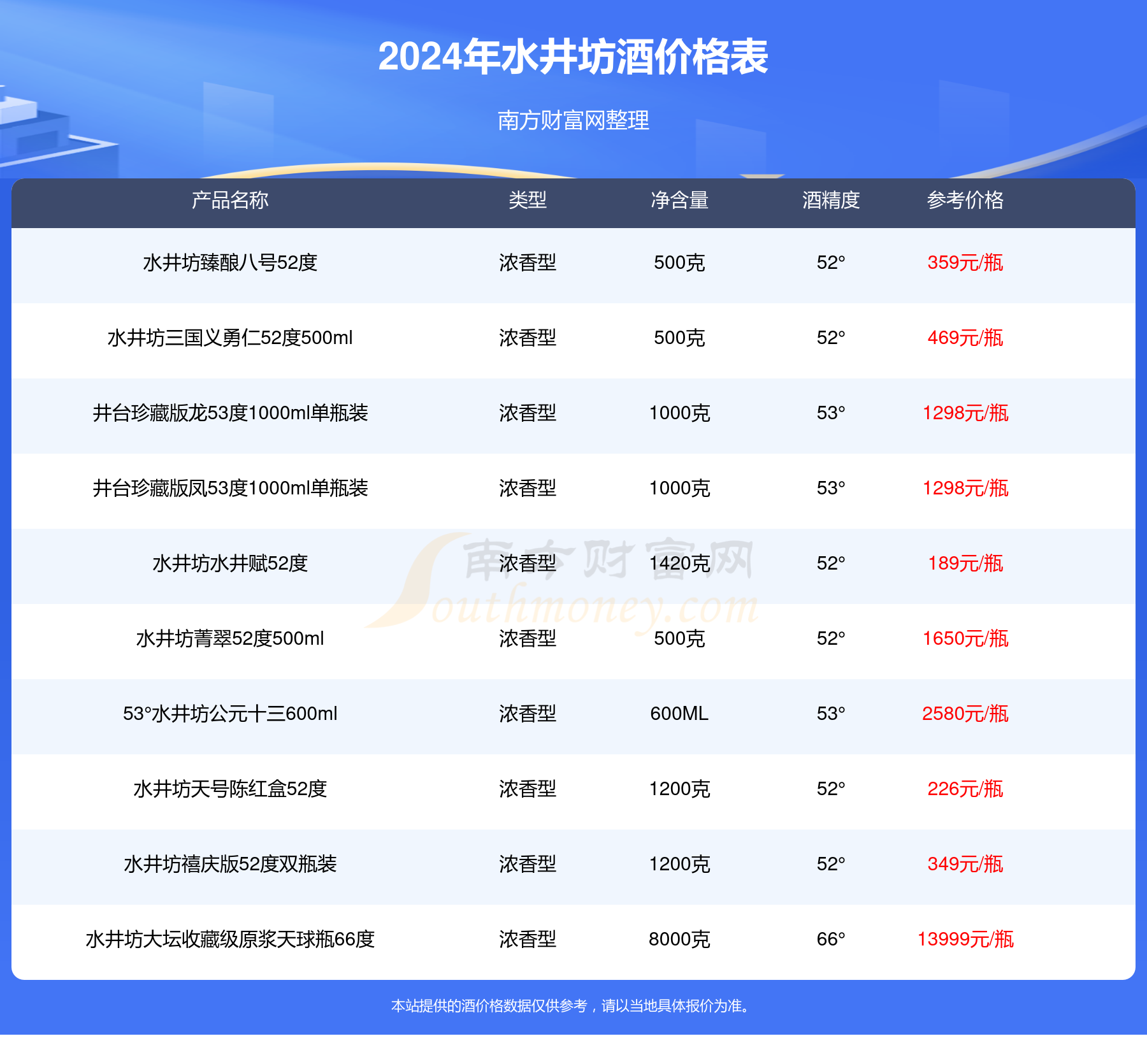Screen dimensions: 1147x1064
Task: Click the title 2024年水井坊酒价格表
Action: (x=573, y=57)
